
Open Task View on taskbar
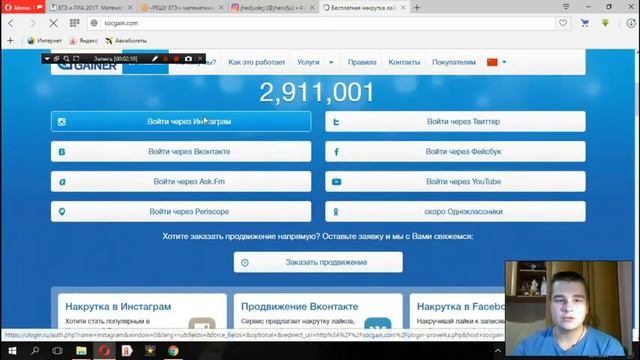click(x=58, y=351)
